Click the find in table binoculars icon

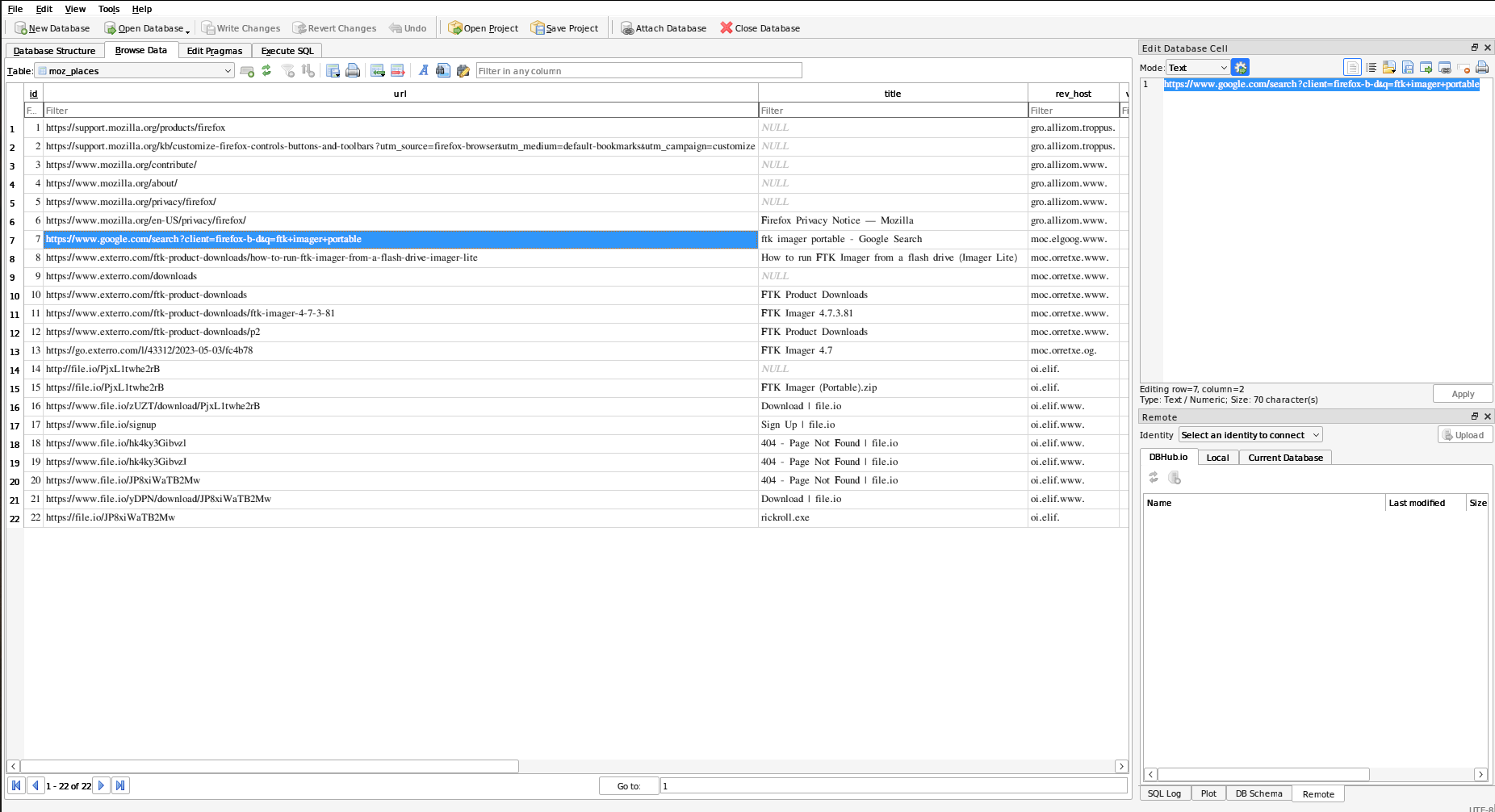442,71
